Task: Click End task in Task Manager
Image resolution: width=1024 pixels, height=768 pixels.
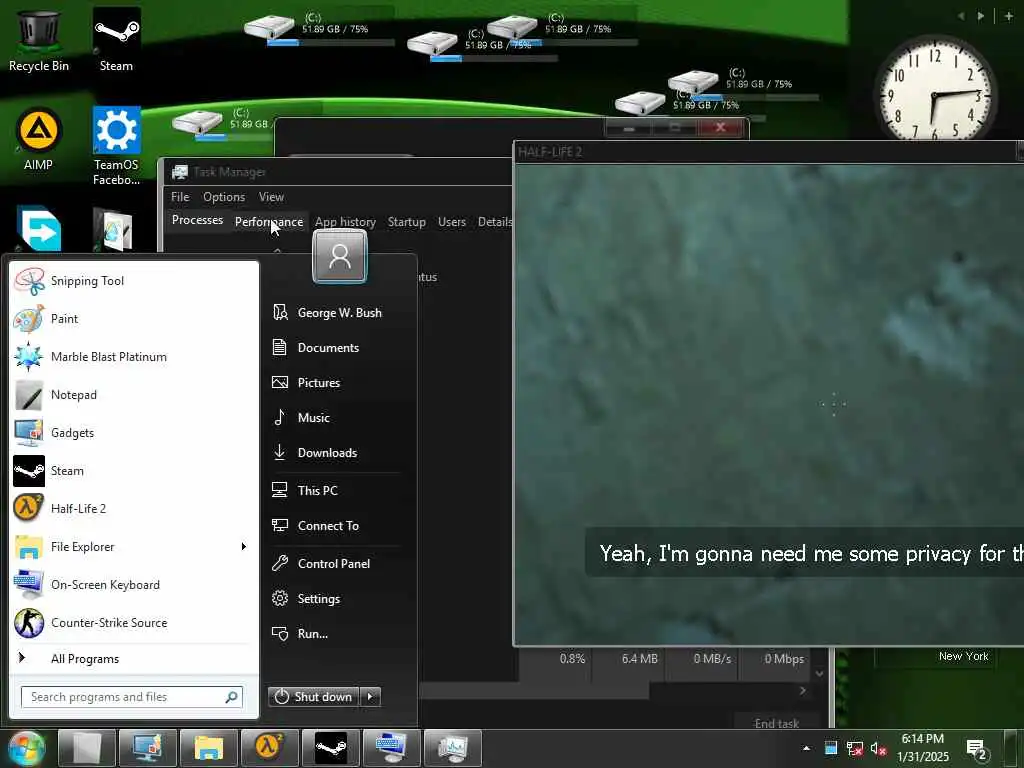Action: (x=776, y=724)
